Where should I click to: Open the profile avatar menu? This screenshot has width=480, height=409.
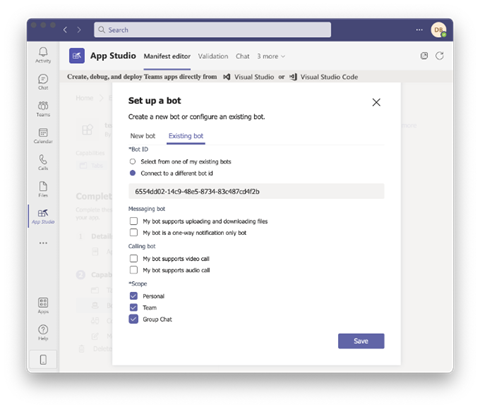point(438,30)
